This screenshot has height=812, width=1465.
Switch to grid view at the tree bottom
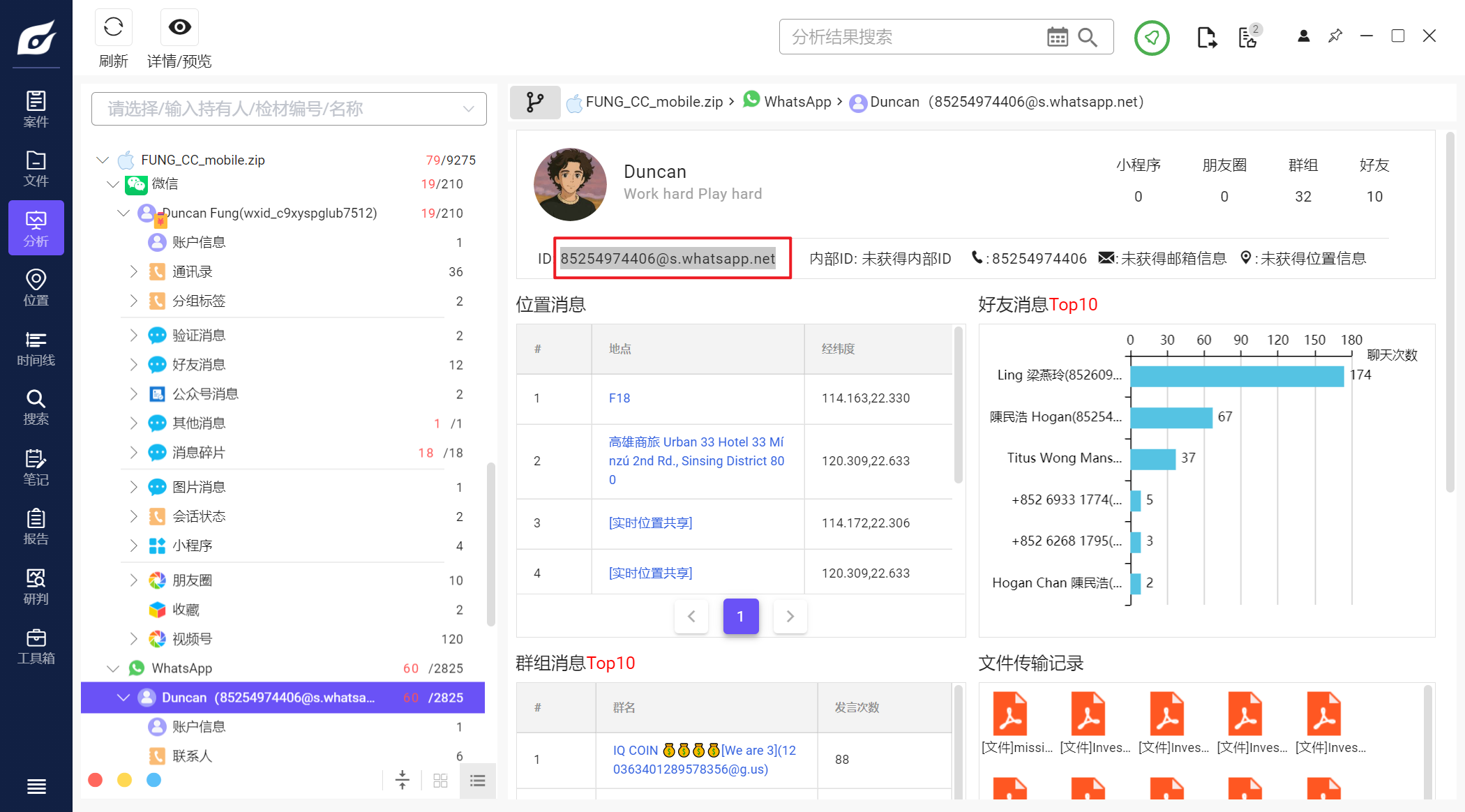440,781
